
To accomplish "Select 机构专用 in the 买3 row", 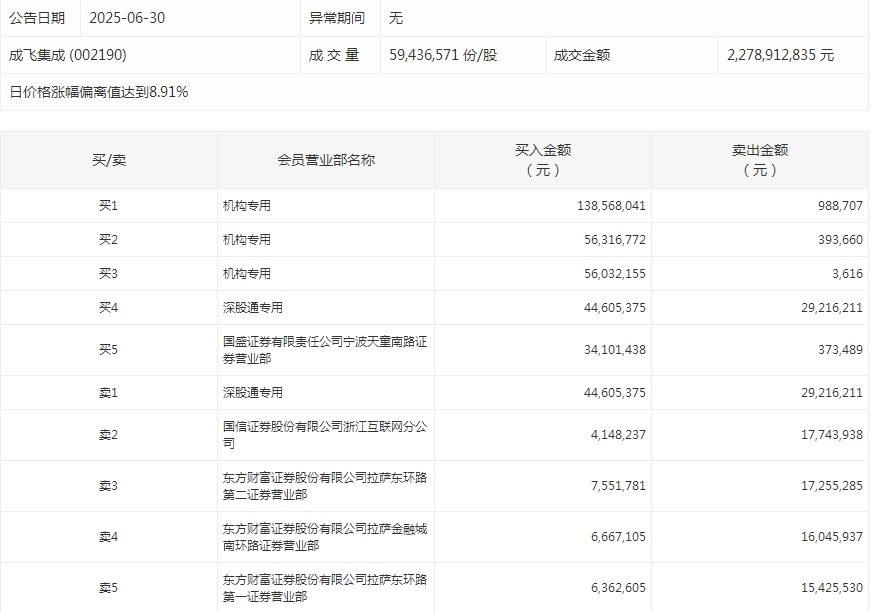I will (247, 274).
